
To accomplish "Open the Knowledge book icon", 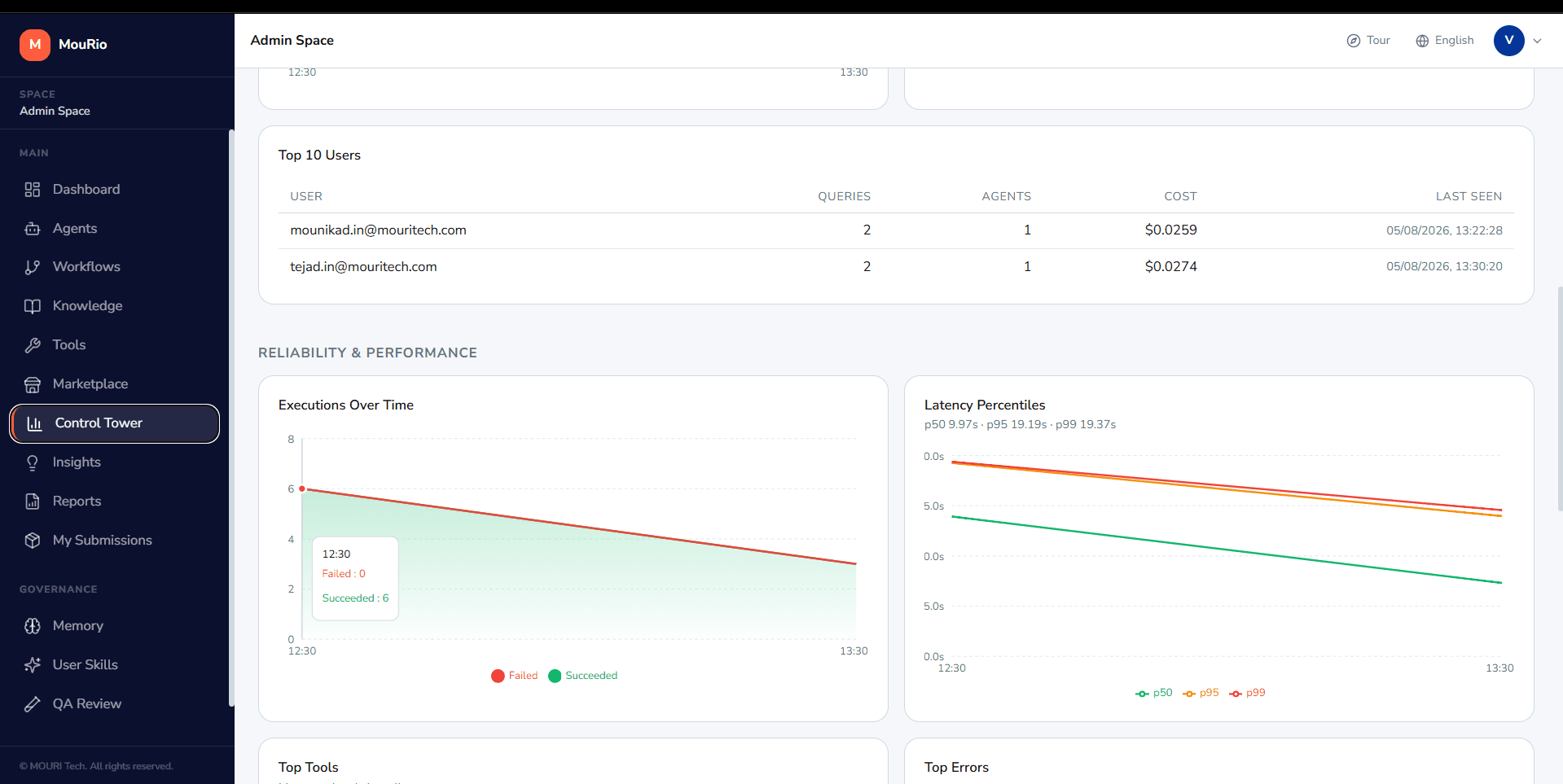I will pyautogui.click(x=33, y=306).
